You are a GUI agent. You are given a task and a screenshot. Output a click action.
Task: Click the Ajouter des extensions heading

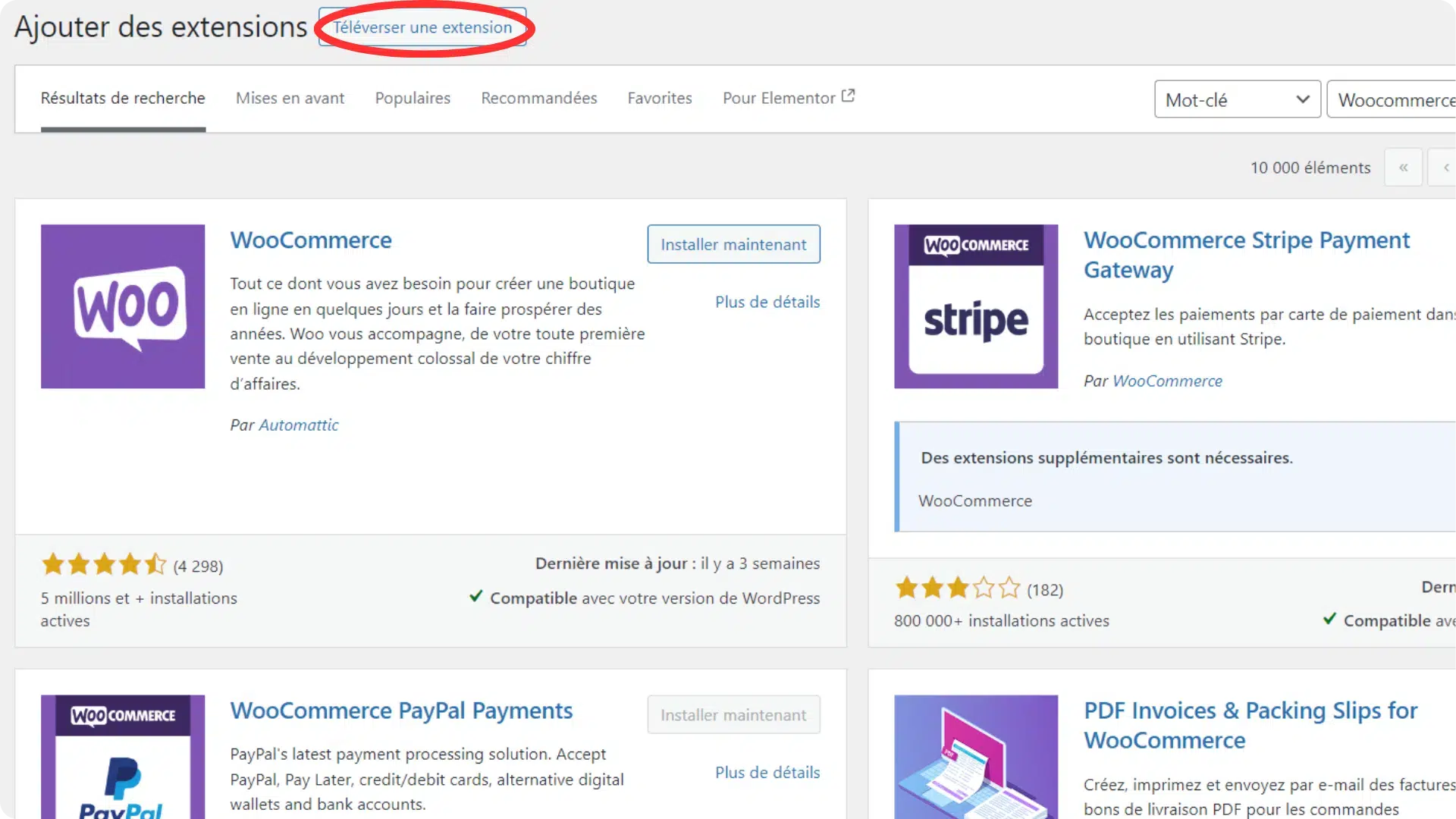[x=161, y=27]
